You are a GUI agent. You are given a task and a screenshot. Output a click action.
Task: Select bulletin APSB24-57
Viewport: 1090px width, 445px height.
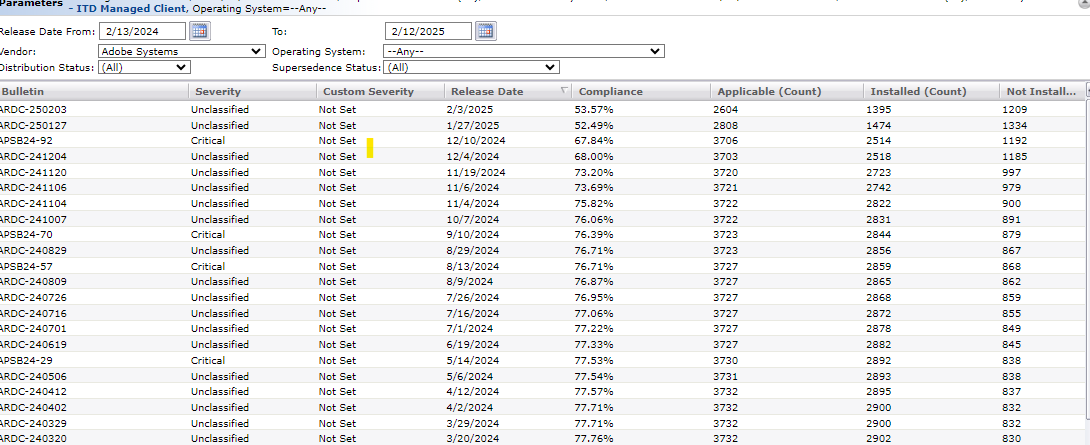pyautogui.click(x=26, y=266)
